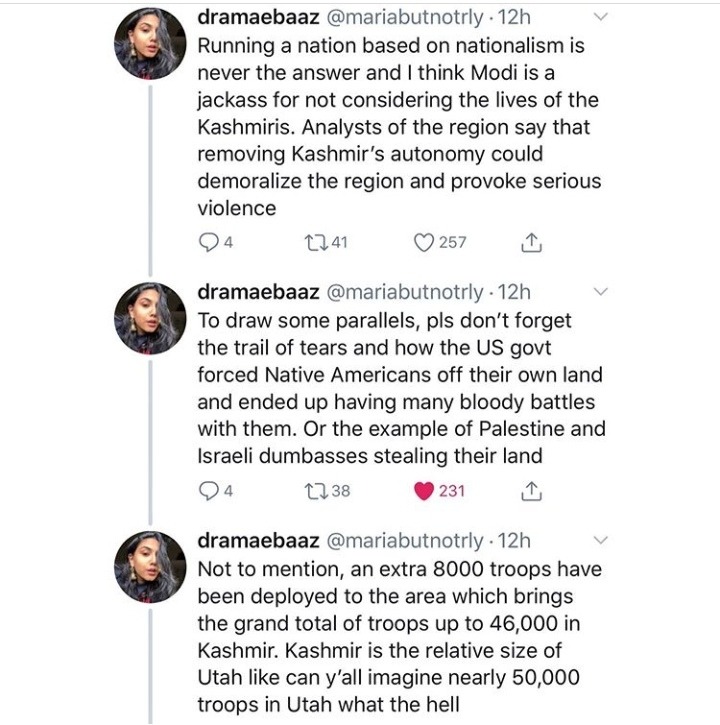Open dramaebaaz name on the troops tweet
This screenshot has width=720, height=725.
[x=258, y=541]
